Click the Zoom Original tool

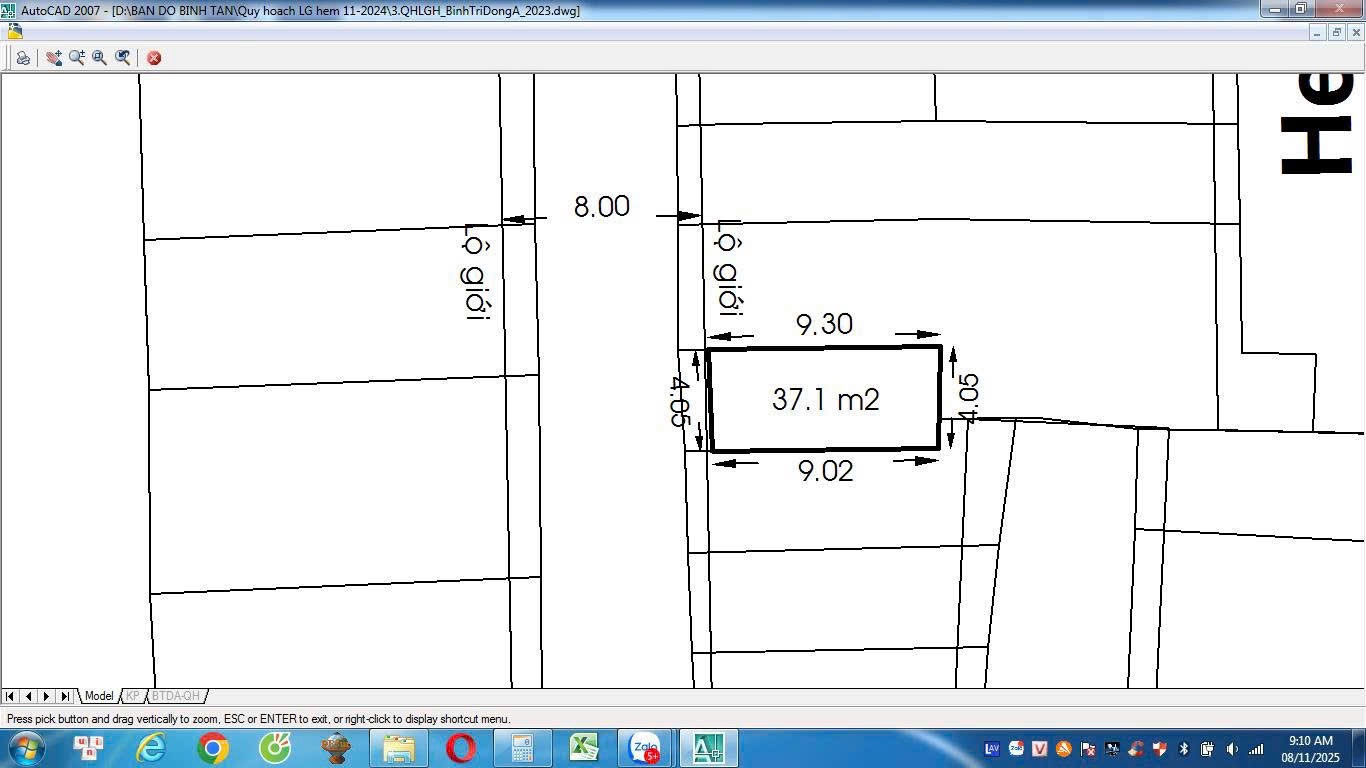[123, 58]
